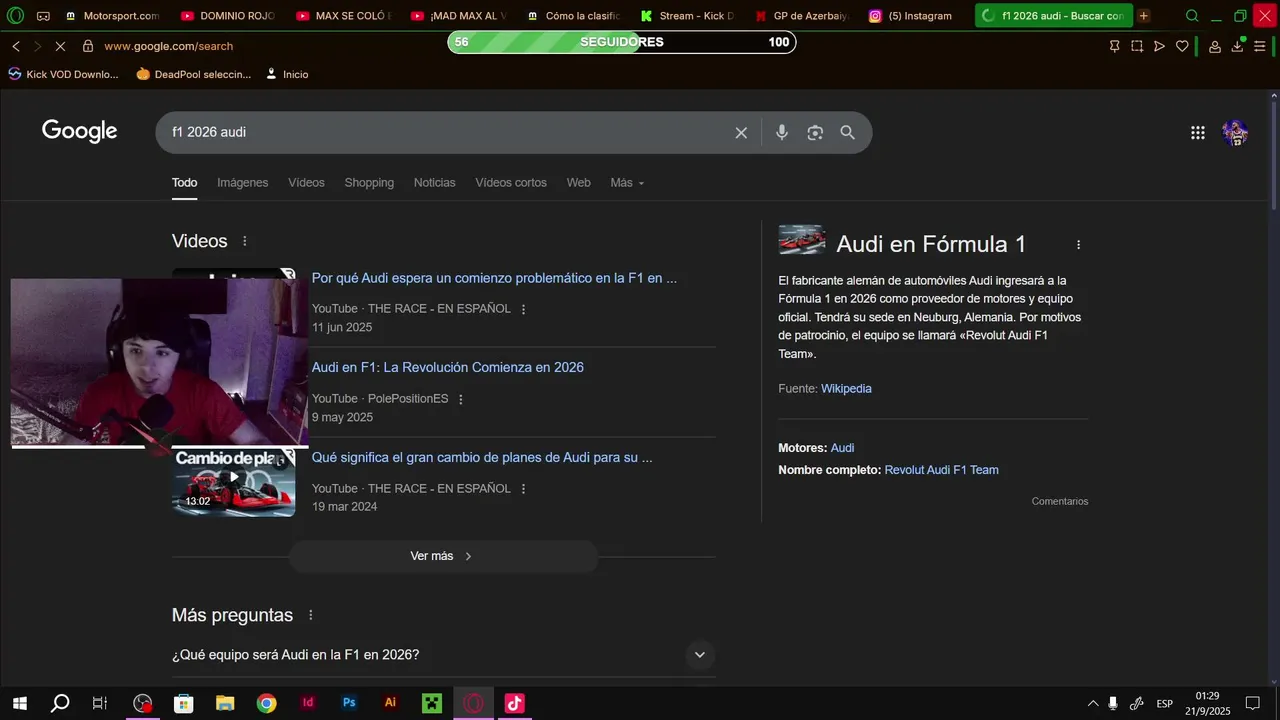The height and width of the screenshot is (720, 1280).
Task: Open Opera player sidebar icon
Action: pos(43,16)
